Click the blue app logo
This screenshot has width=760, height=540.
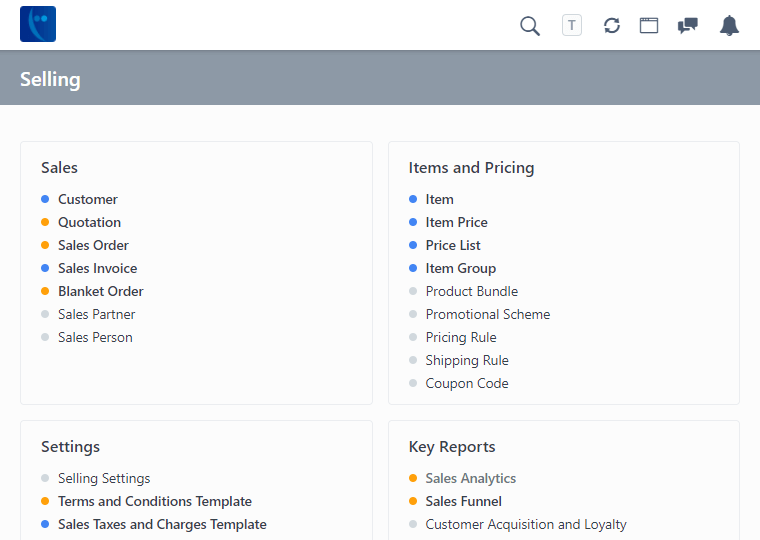click(38, 24)
